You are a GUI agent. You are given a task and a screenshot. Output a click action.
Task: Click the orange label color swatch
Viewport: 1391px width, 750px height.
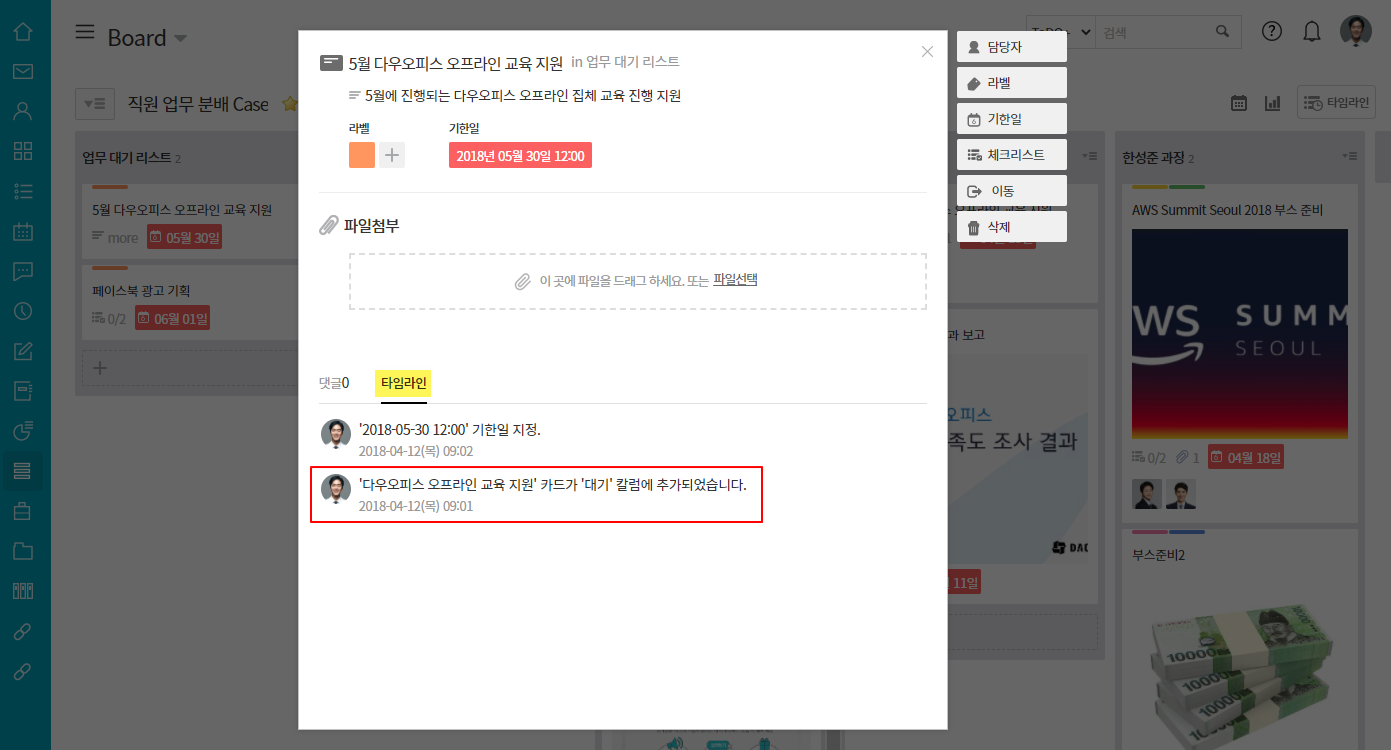coord(362,155)
